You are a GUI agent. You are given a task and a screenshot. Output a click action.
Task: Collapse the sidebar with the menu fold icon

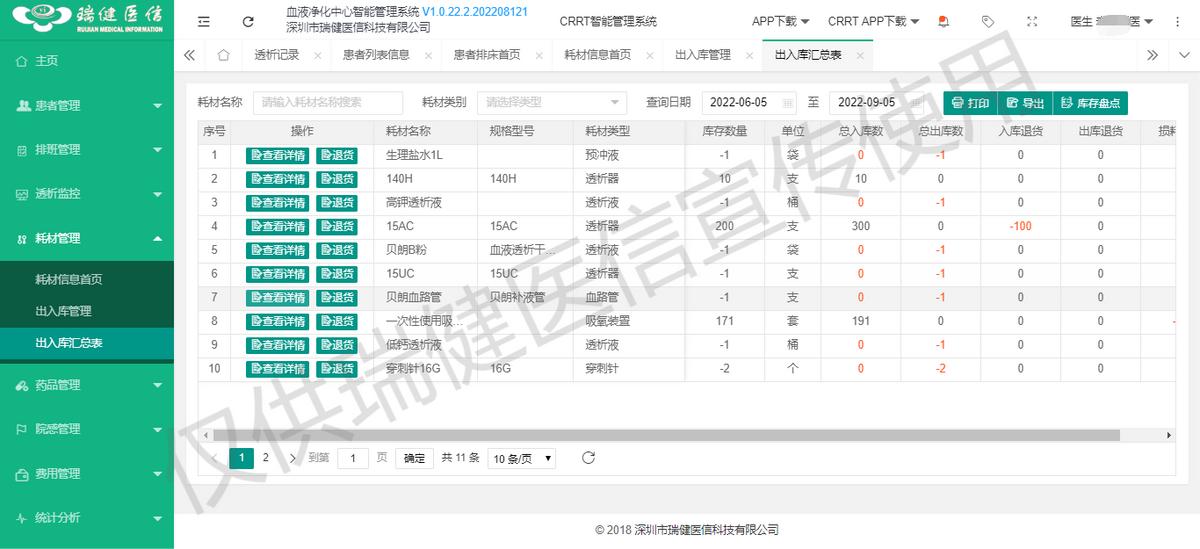(204, 21)
